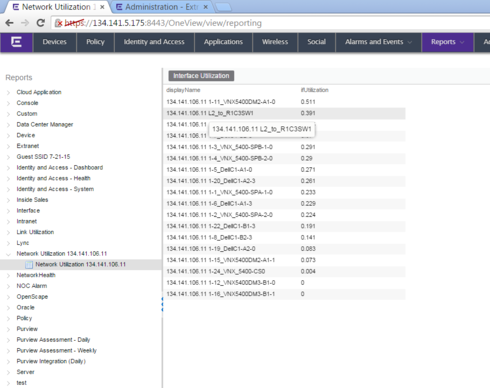The width and height of the screenshot is (490, 388).
Task: Open the Network Utilization 134.141.106.11 child report
Action: 80,265
